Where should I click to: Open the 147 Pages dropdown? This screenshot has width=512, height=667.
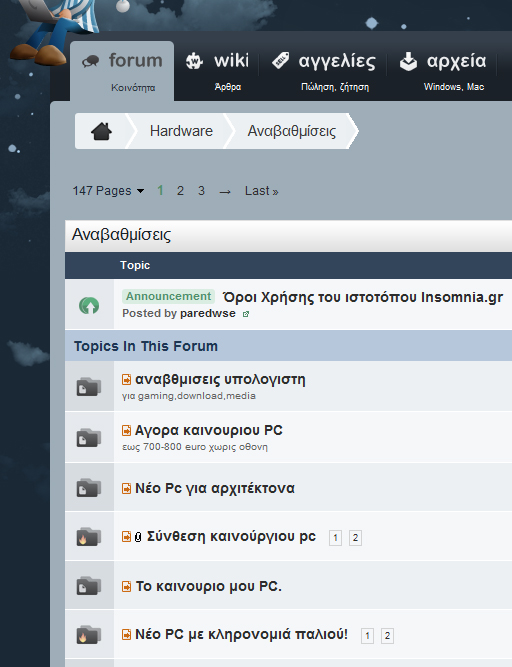108,191
